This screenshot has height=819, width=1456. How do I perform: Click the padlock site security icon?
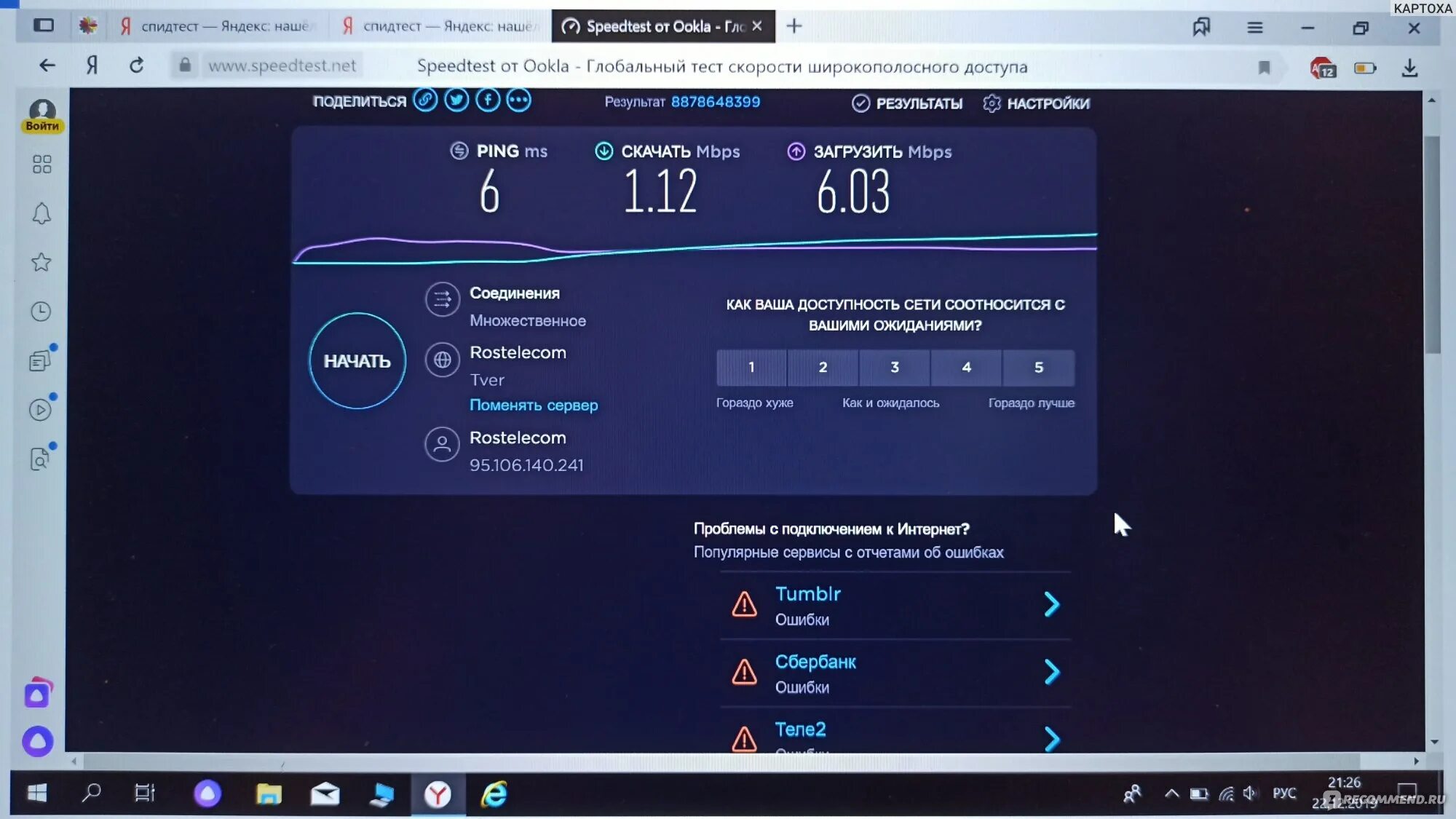pyautogui.click(x=185, y=66)
